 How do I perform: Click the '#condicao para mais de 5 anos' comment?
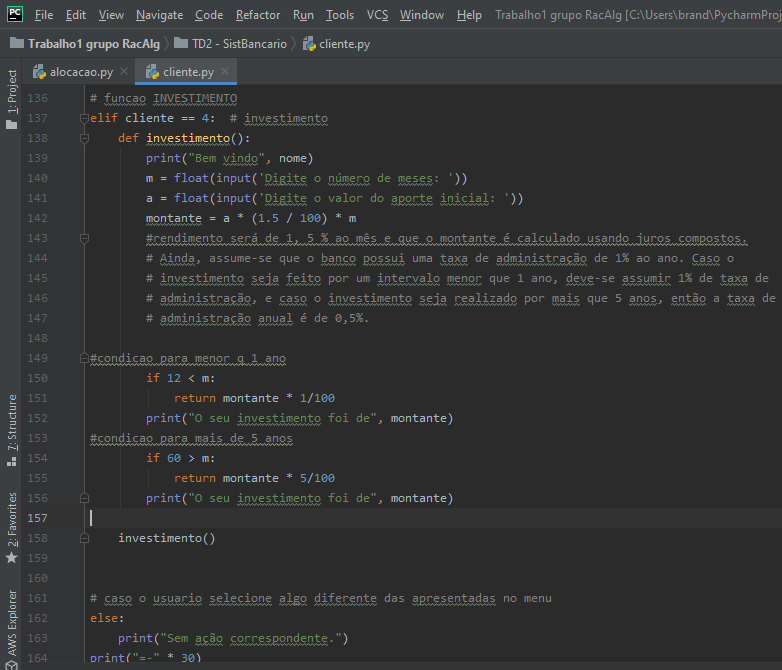coord(191,438)
